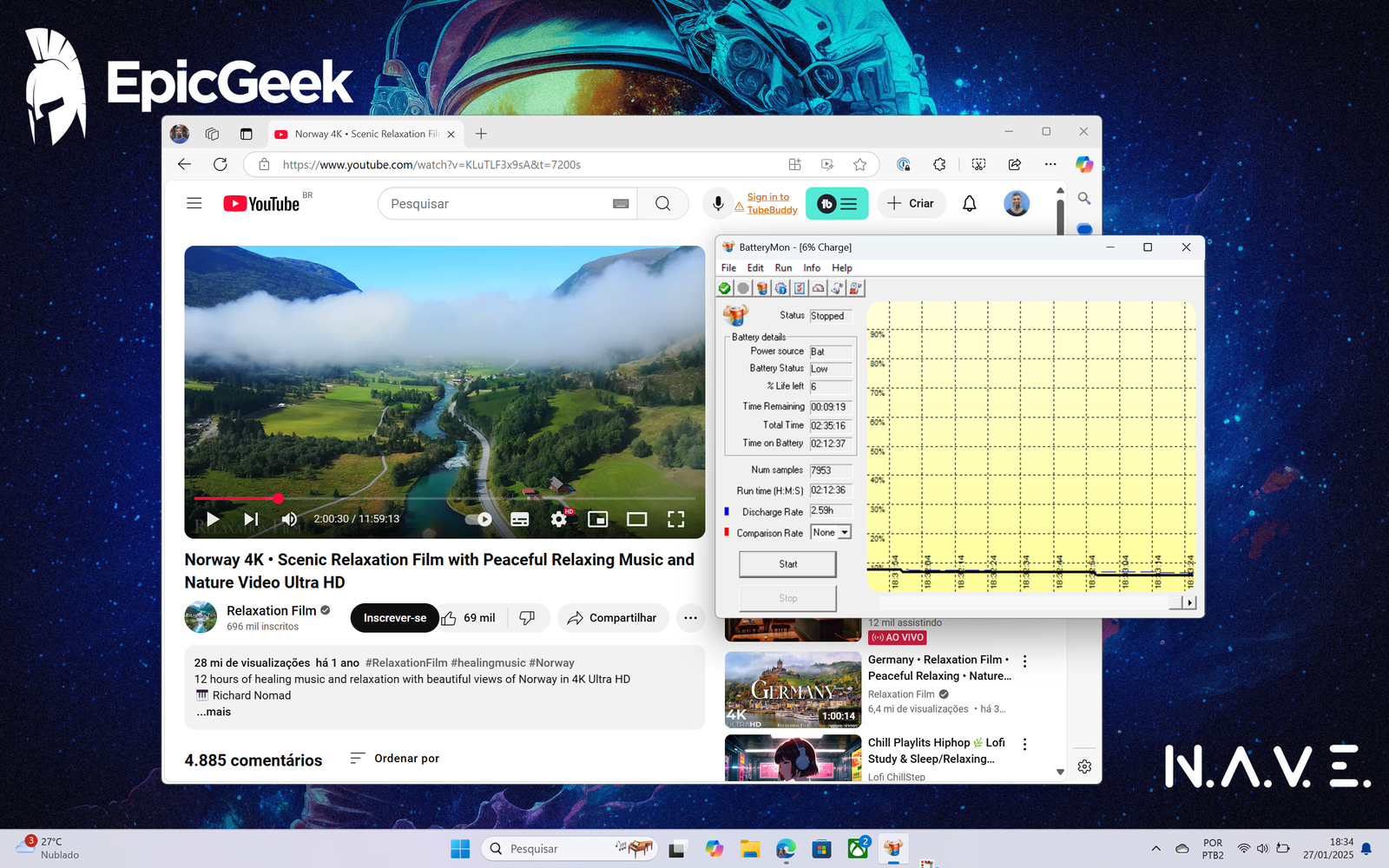Expand the Comparison Rate dropdown
Screen dimensions: 1389x868
(x=844, y=533)
